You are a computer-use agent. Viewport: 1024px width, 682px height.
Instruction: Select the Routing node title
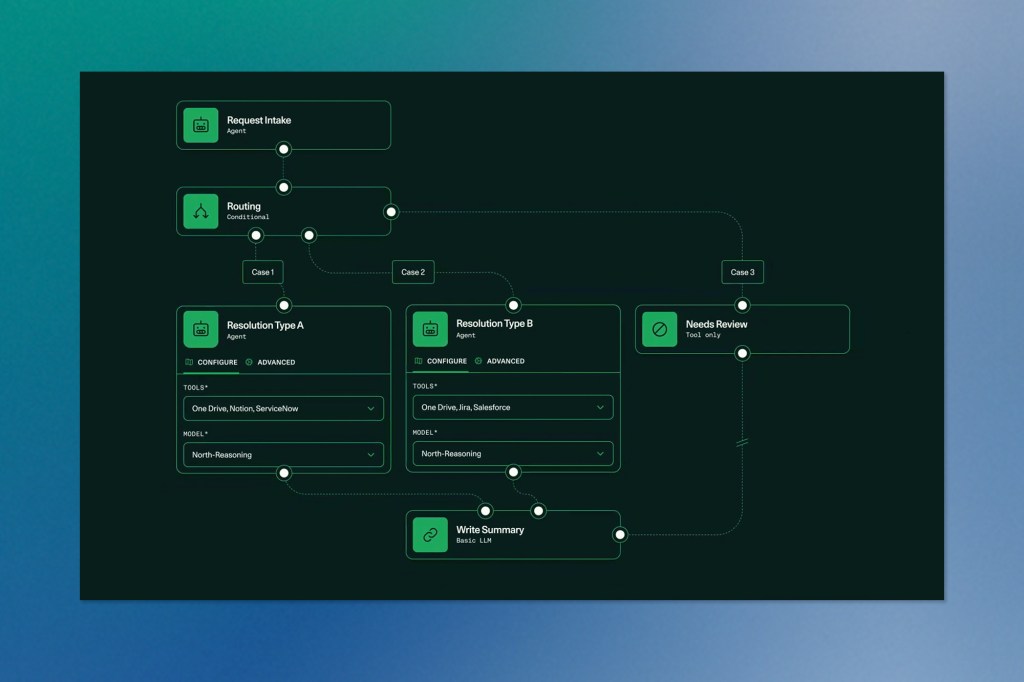[x=244, y=206]
